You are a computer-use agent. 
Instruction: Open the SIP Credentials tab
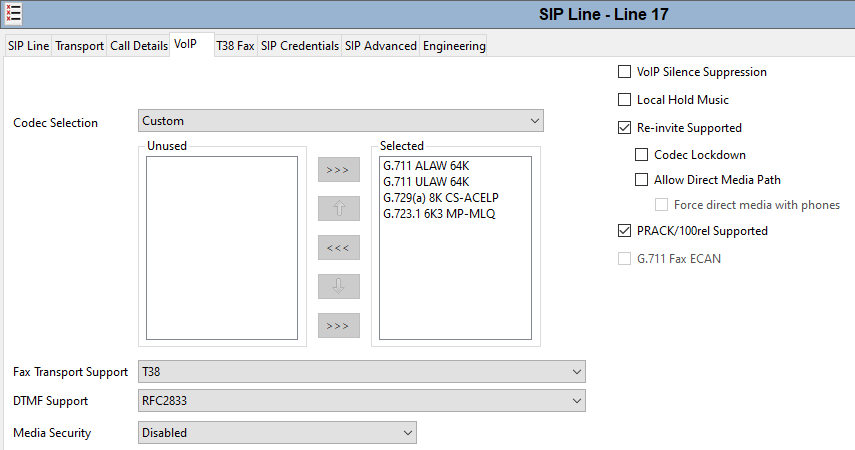tap(300, 46)
